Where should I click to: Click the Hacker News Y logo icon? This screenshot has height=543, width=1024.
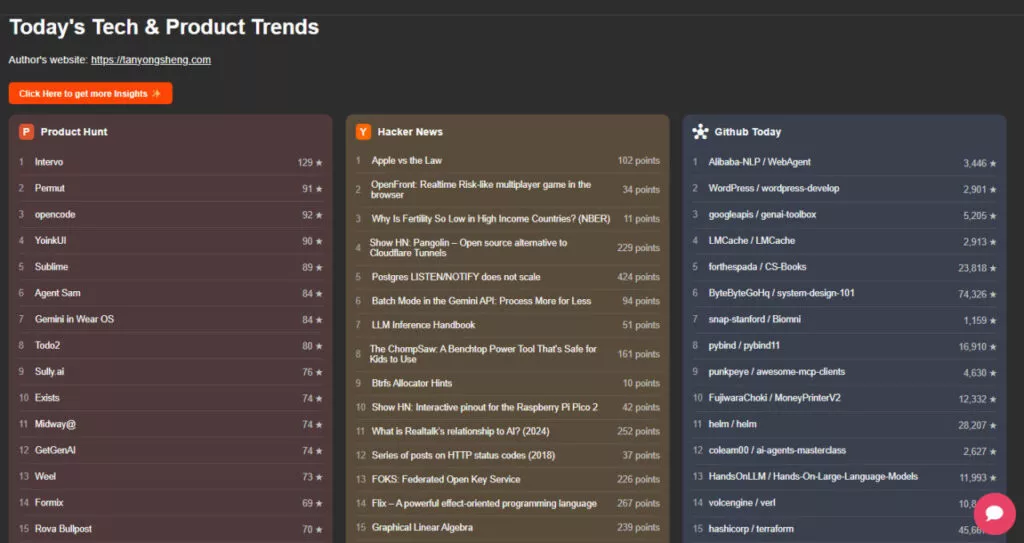363,132
